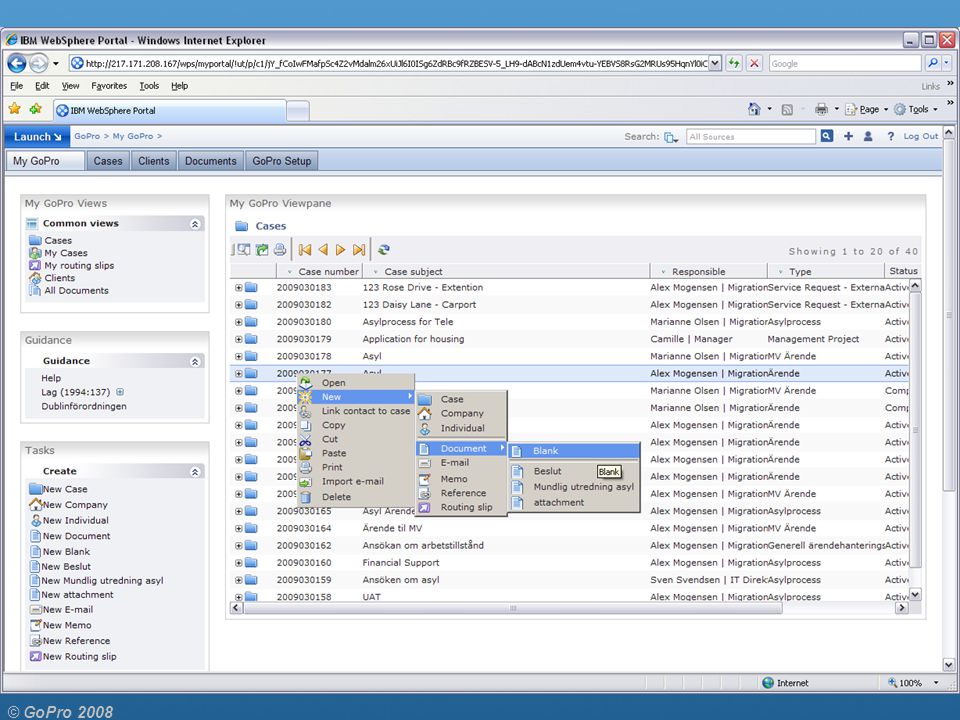Click the plus icon beside GoPro search
Viewport: 960px width, 720px height.
pos(848,136)
